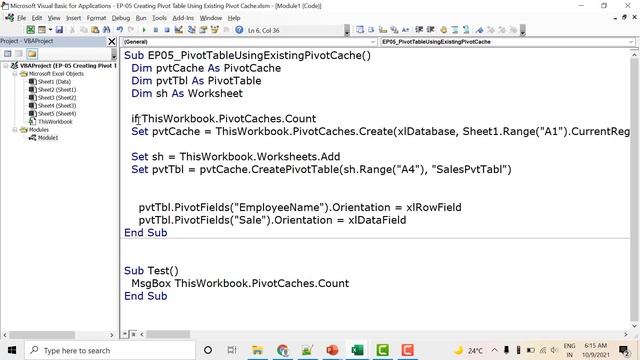This screenshot has width=640, height=360.
Task: Click the code window vertical scrollbar
Action: tap(634, 190)
